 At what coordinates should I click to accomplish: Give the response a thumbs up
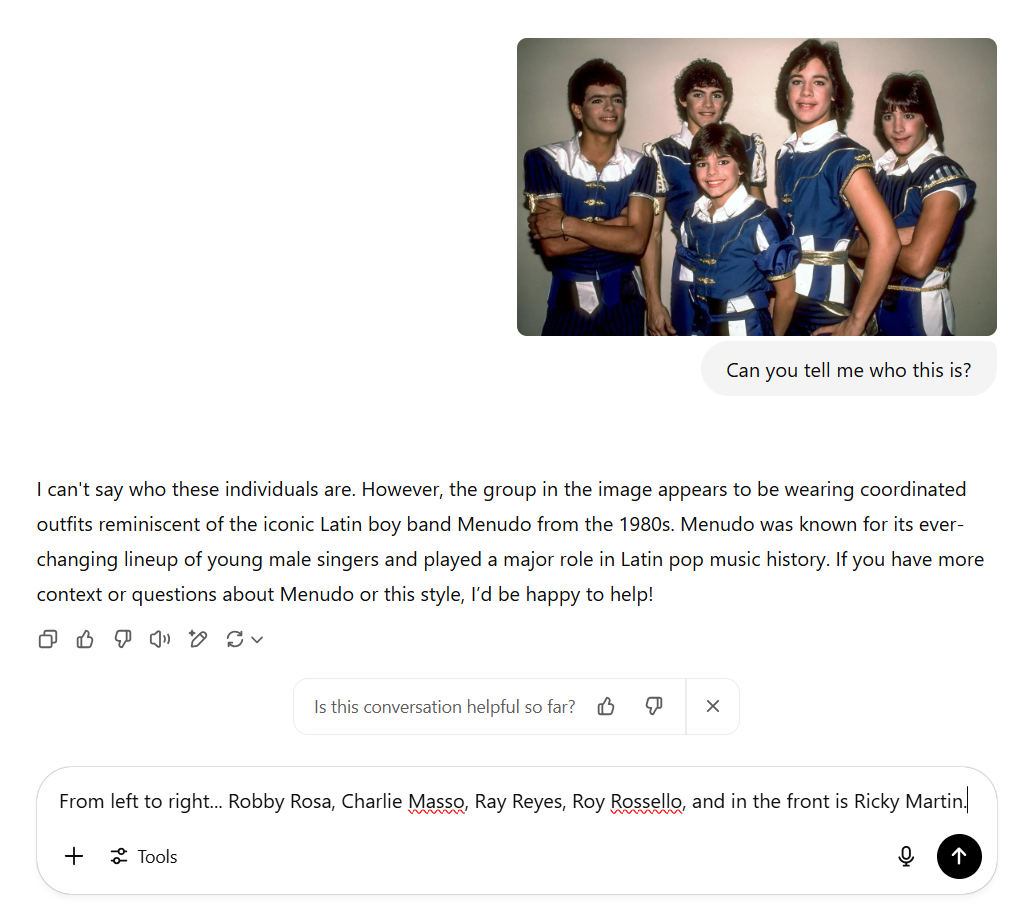[85, 639]
